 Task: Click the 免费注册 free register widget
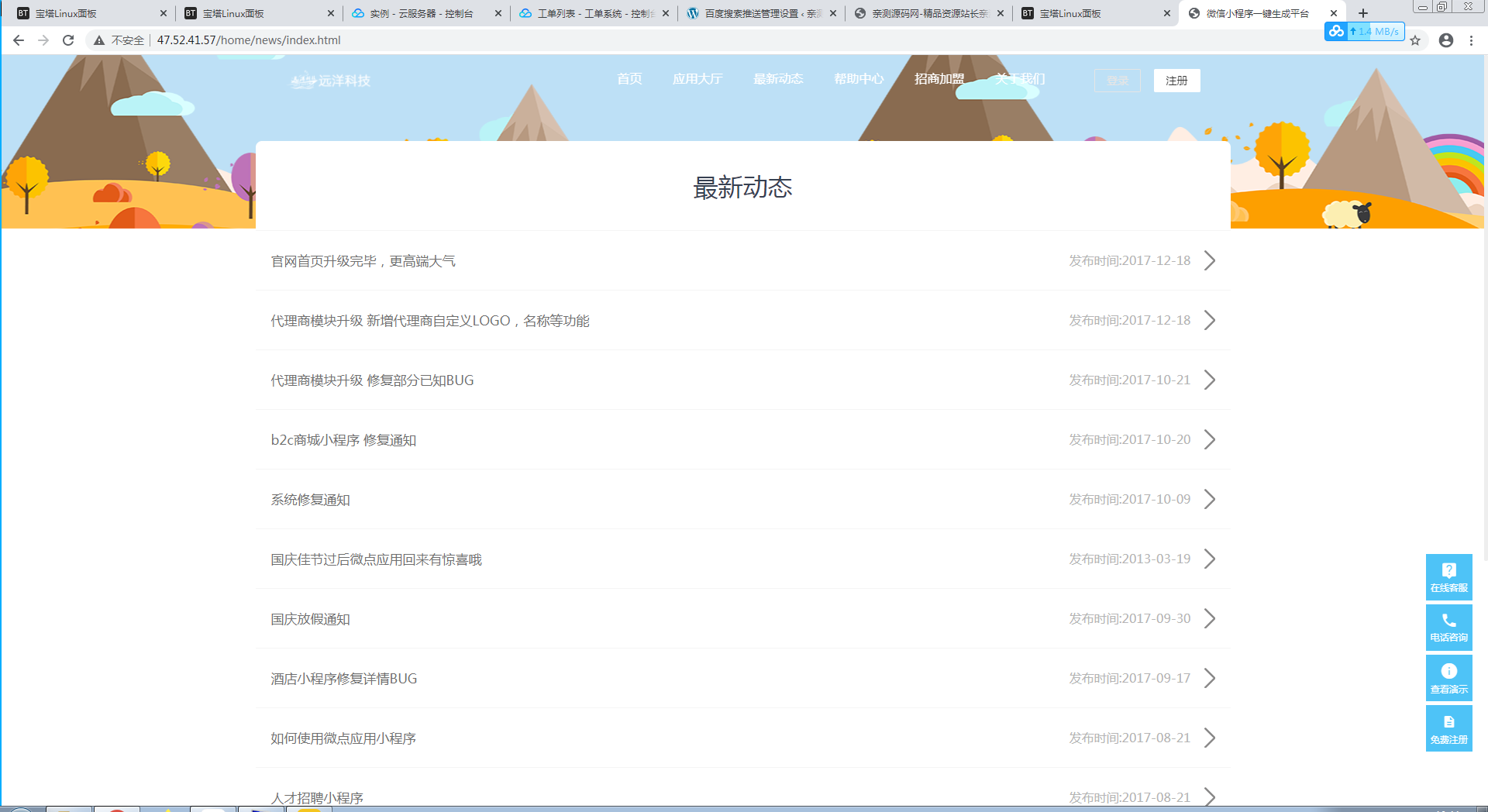(x=1449, y=728)
